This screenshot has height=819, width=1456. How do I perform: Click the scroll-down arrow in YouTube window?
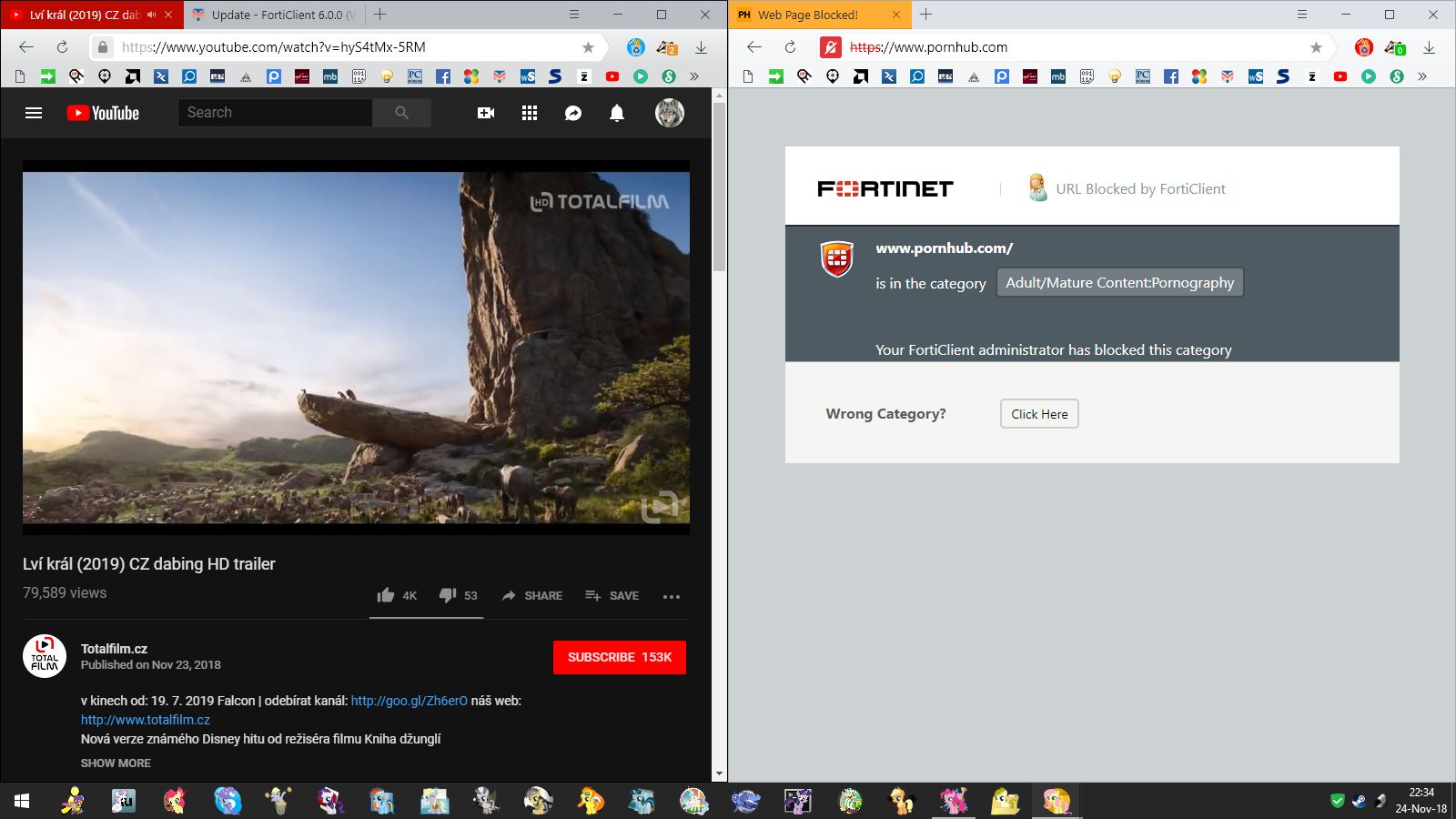click(719, 774)
